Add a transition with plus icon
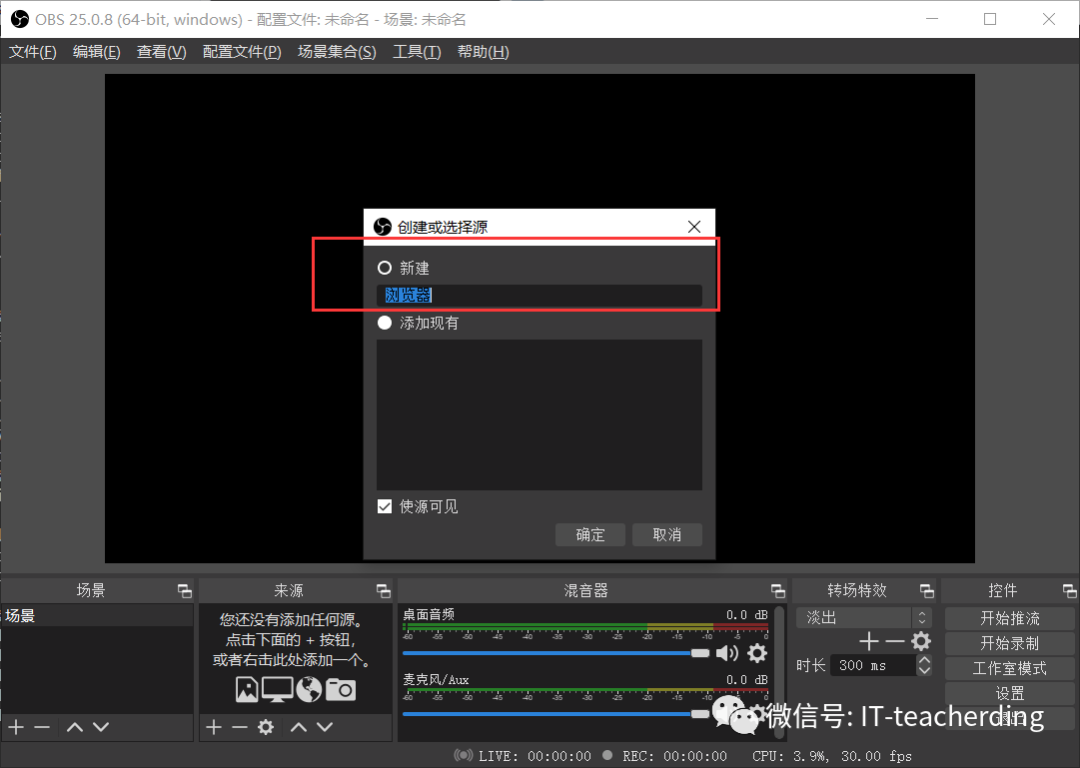The width and height of the screenshot is (1080, 768). (869, 642)
